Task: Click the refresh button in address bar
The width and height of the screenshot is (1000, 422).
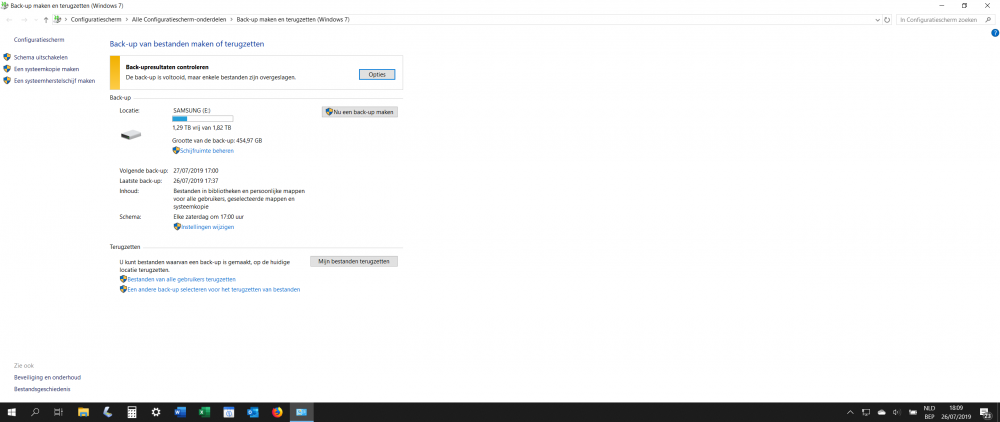Action: coord(886,20)
